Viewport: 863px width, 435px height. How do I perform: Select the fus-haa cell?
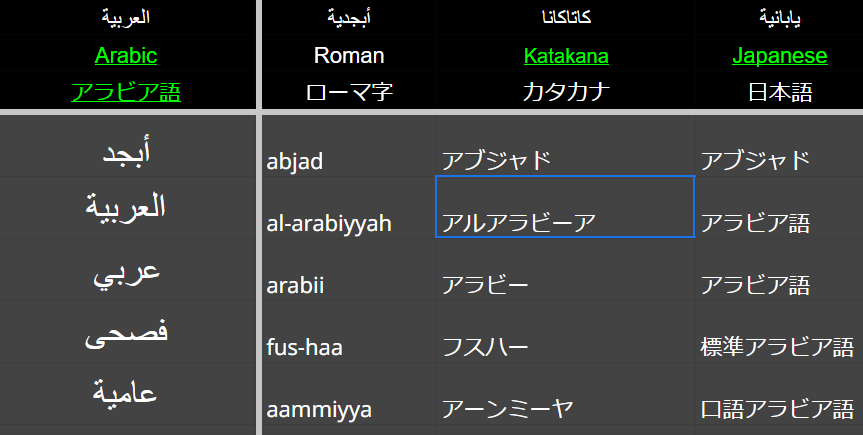[347, 347]
